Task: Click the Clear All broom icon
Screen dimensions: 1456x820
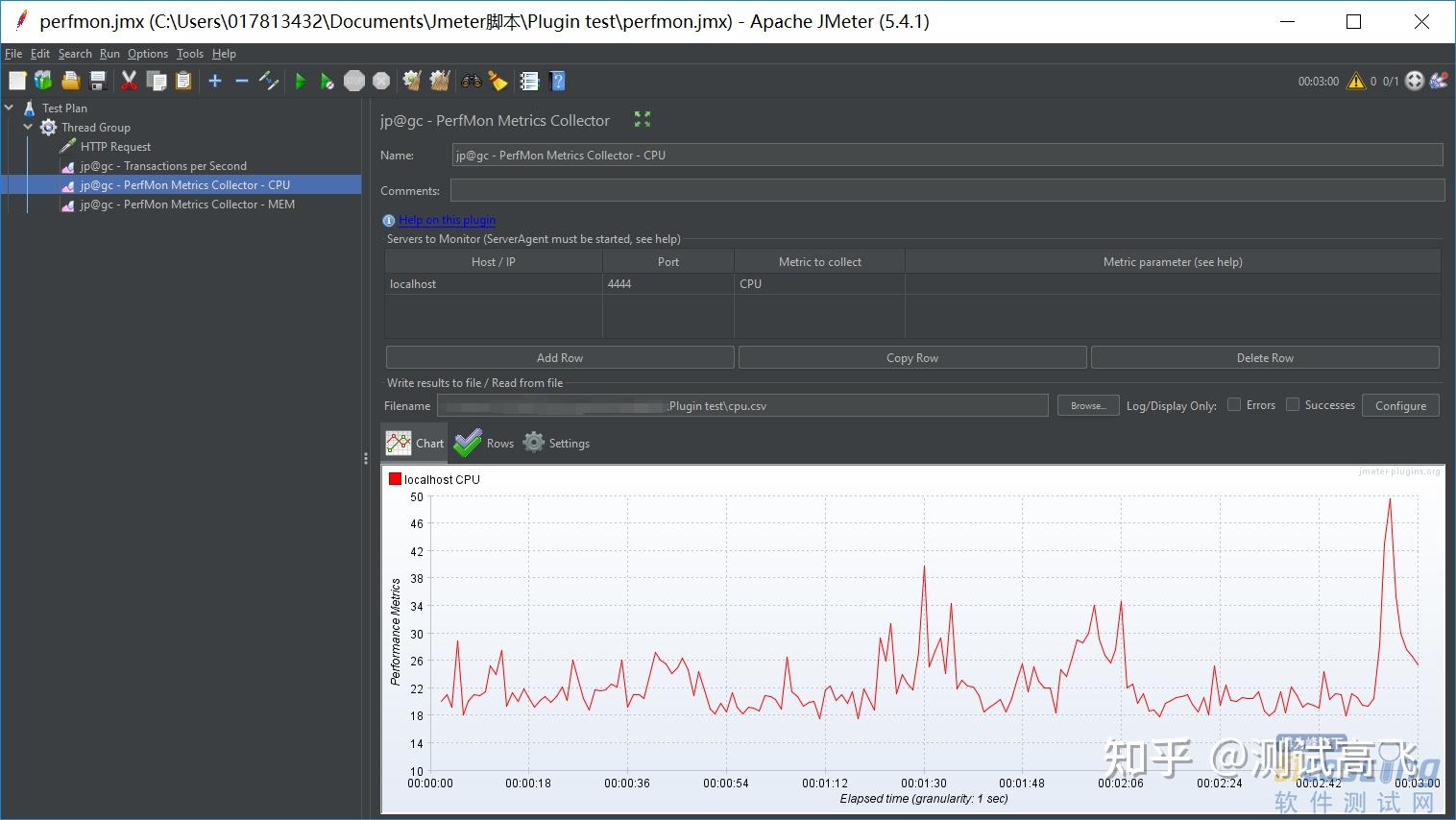Action: pos(440,82)
